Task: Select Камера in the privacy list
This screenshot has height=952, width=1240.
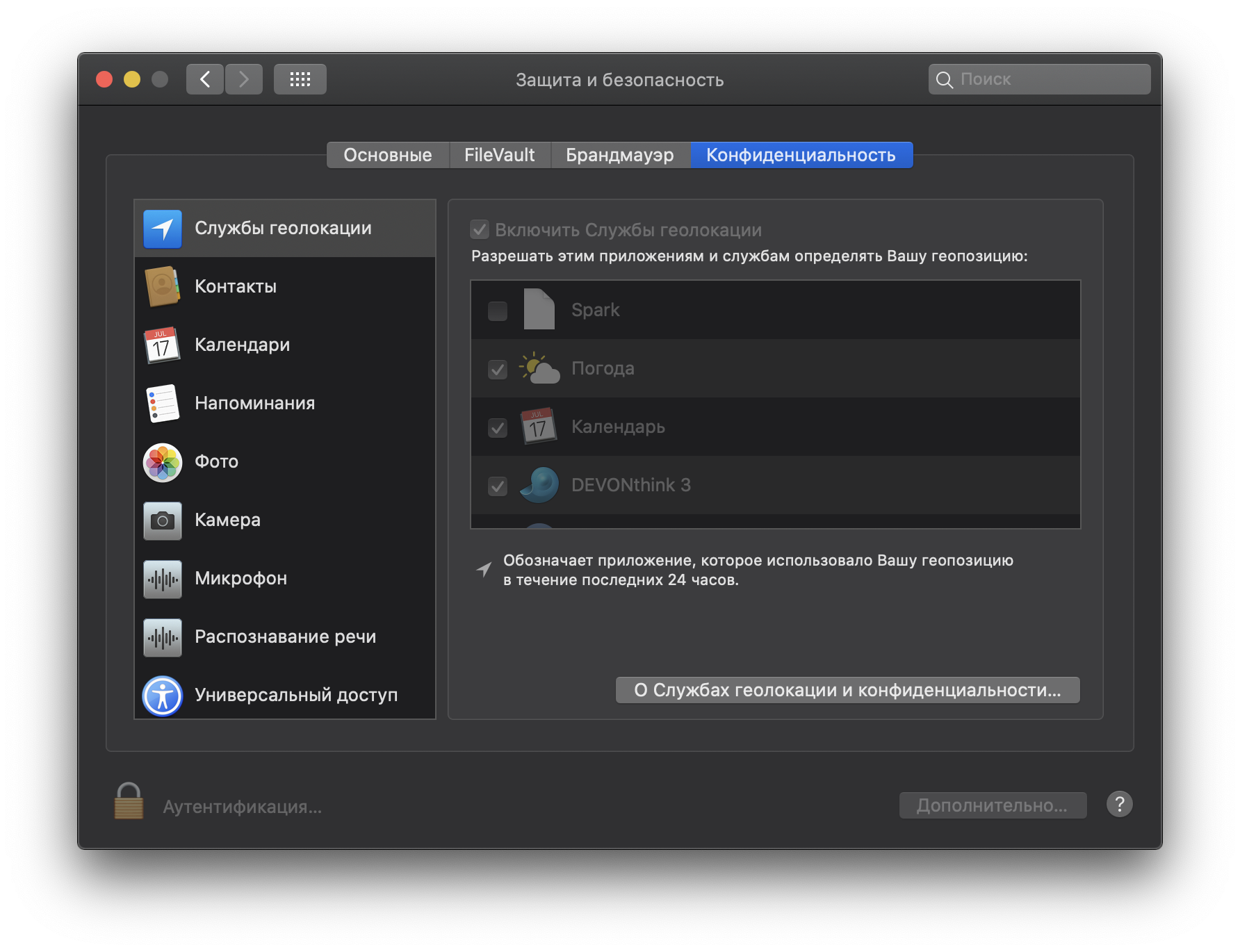Action: tap(285, 520)
